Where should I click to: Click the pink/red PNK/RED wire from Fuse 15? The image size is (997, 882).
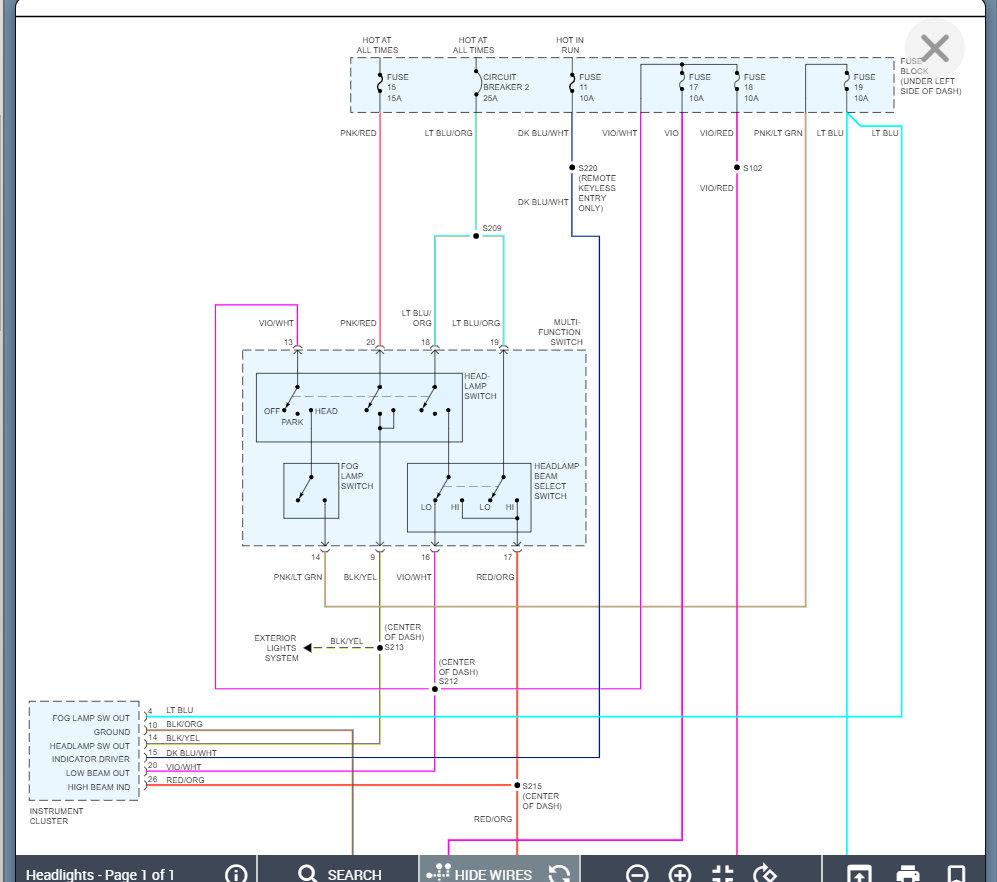(380, 229)
